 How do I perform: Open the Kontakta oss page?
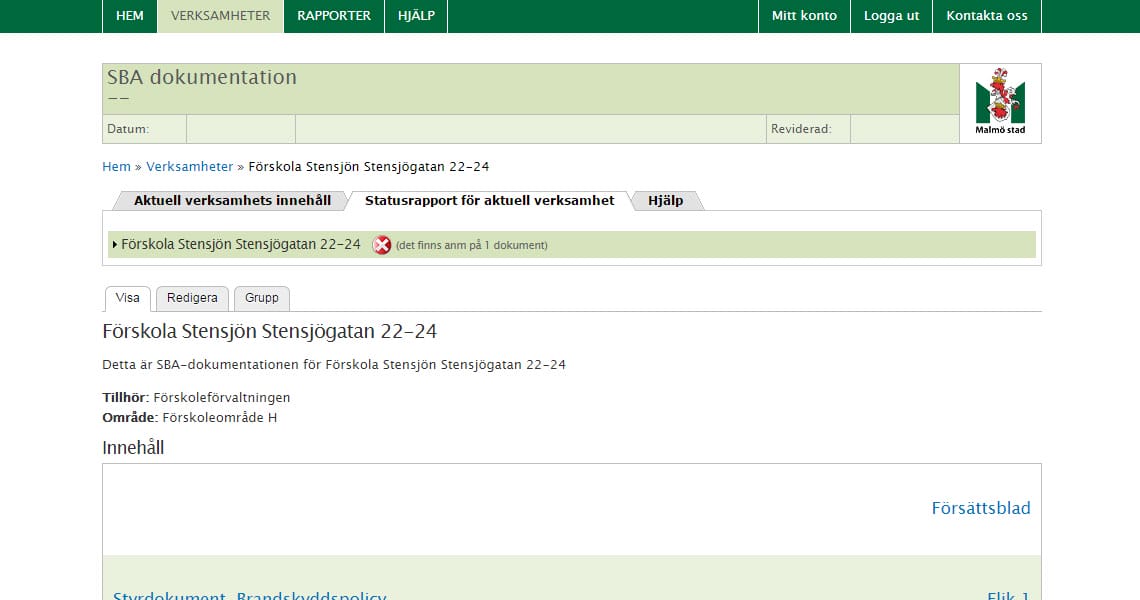click(x=986, y=16)
